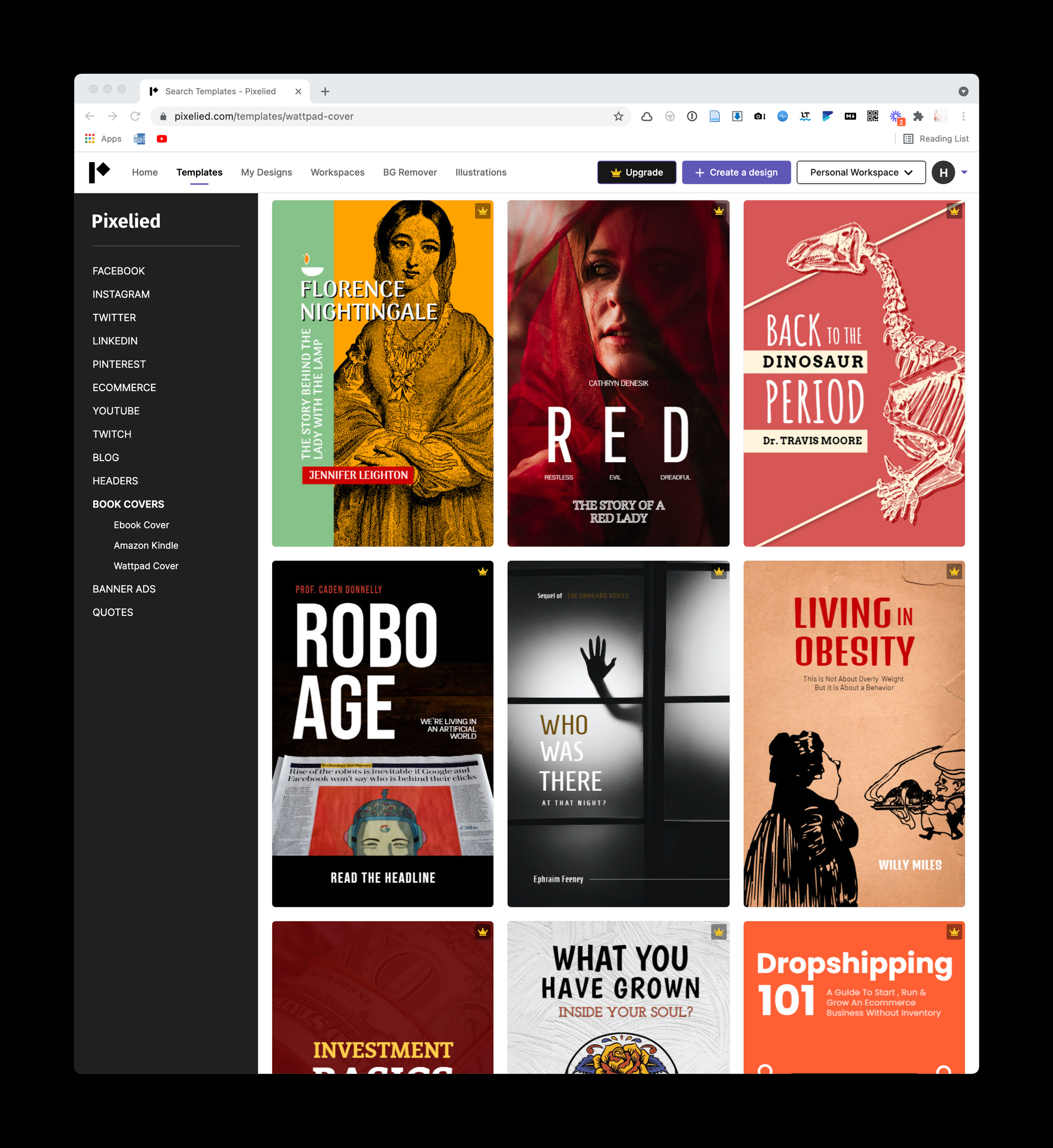Click the cloud extension icon in the toolbar
Image resolution: width=1053 pixels, height=1148 pixels.
click(647, 116)
